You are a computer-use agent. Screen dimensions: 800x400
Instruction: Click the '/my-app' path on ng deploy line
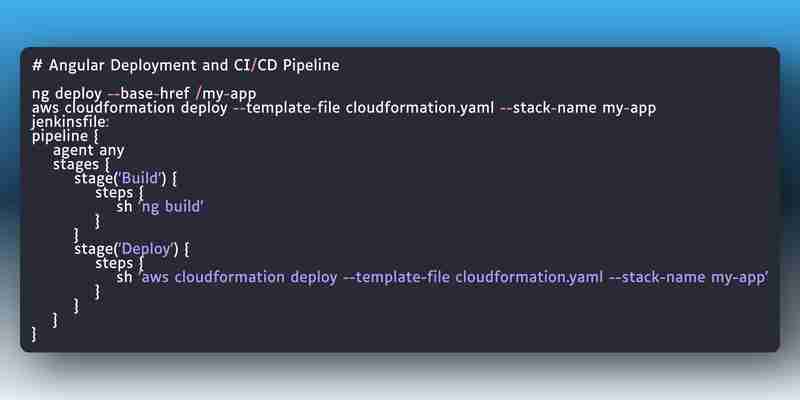pos(226,94)
